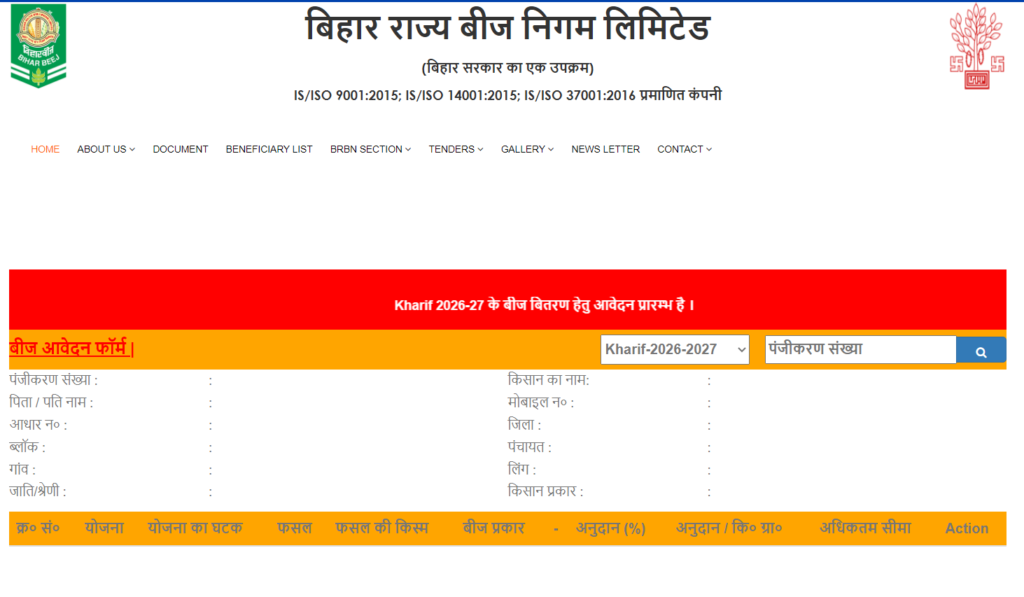Click the जिला label
The width and height of the screenshot is (1024, 597).
(x=524, y=425)
